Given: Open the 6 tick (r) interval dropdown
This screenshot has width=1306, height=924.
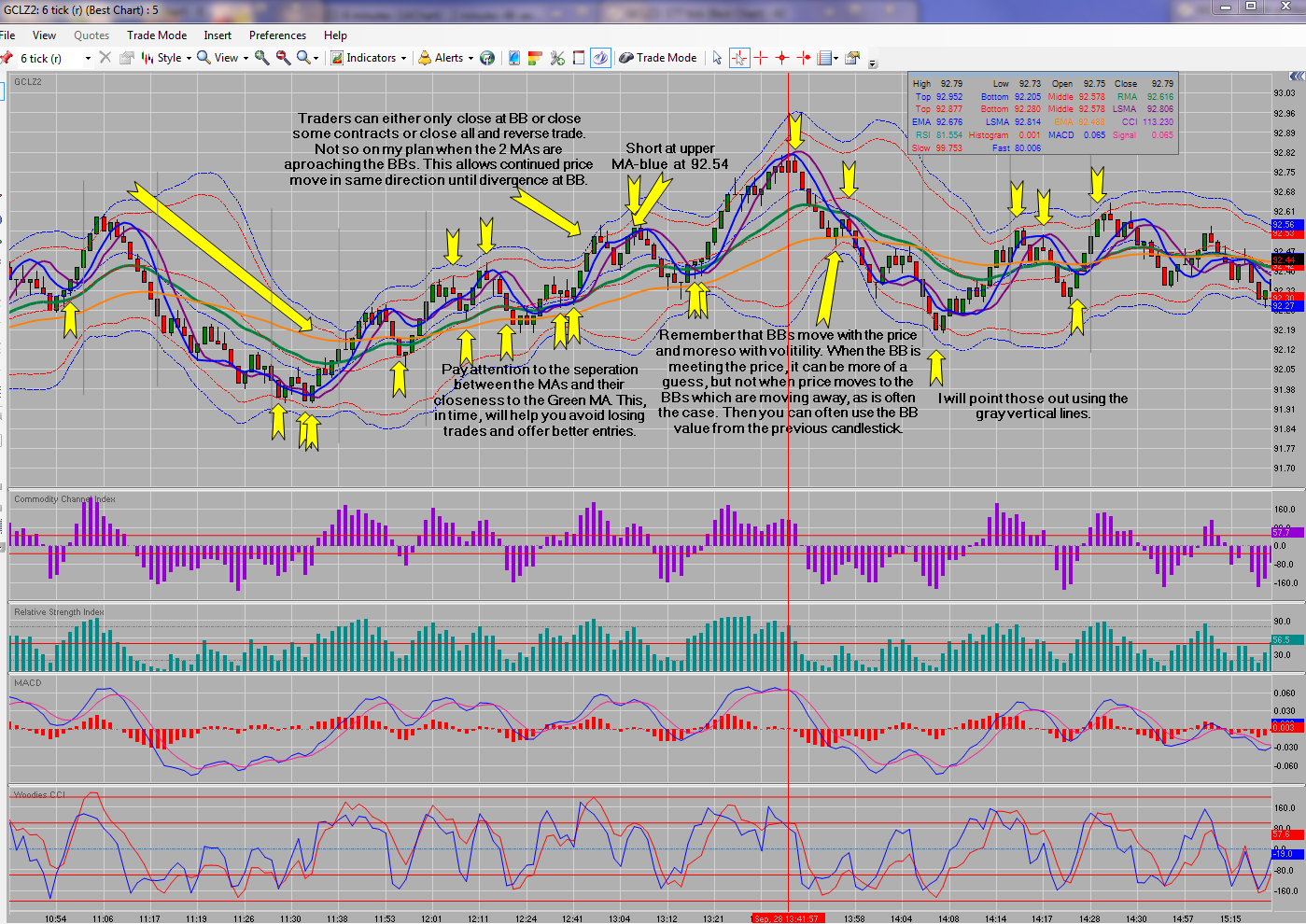Looking at the screenshot, I should click(89, 58).
